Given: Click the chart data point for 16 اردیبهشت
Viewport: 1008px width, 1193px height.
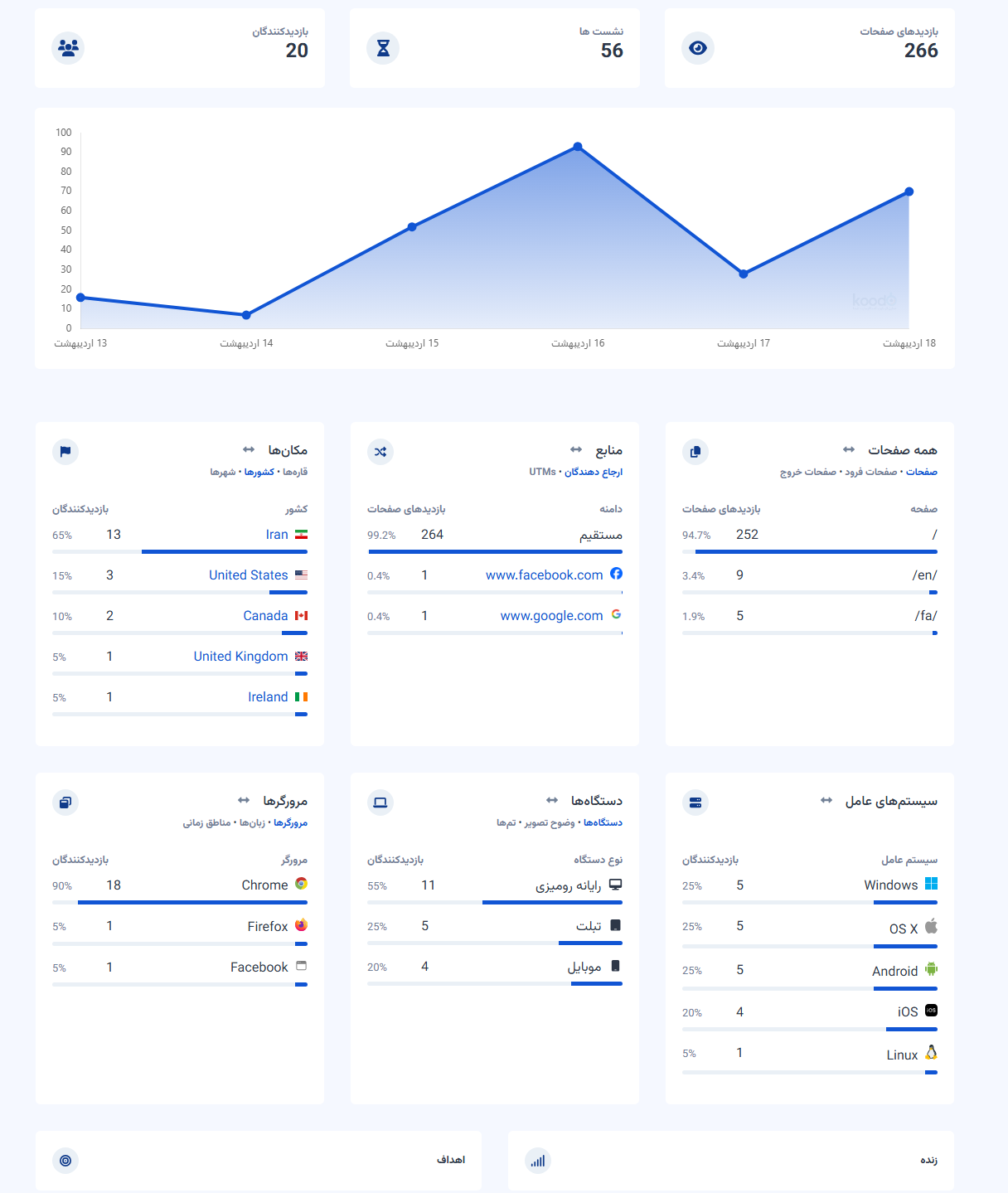Looking at the screenshot, I should point(578,147).
